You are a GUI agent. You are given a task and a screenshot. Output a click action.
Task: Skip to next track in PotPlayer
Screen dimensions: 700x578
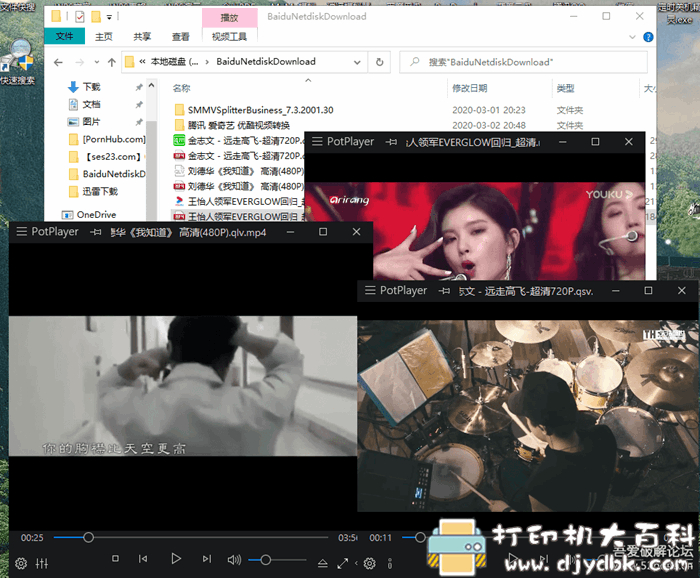(x=206, y=558)
